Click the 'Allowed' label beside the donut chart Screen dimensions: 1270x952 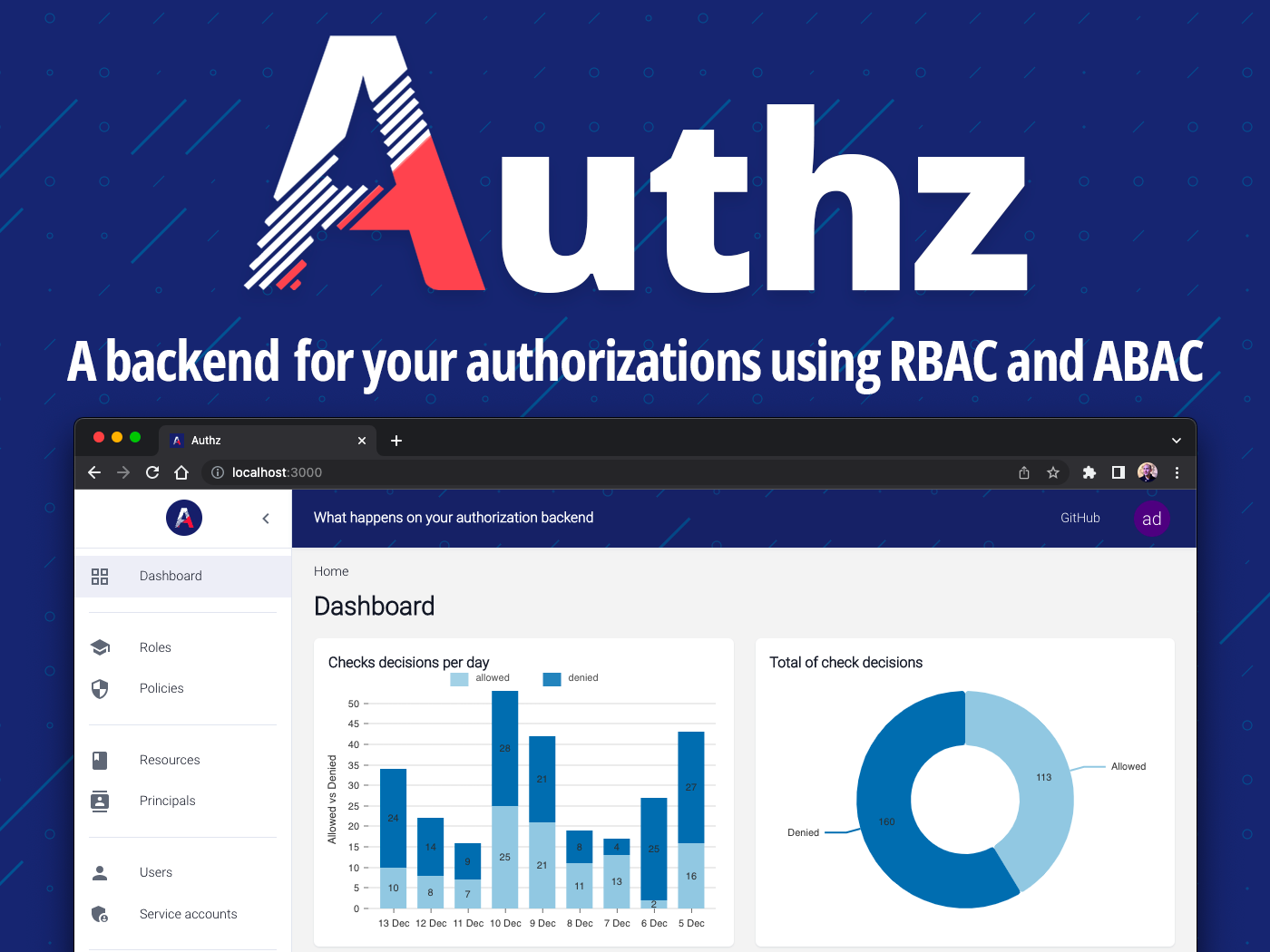[1128, 767]
